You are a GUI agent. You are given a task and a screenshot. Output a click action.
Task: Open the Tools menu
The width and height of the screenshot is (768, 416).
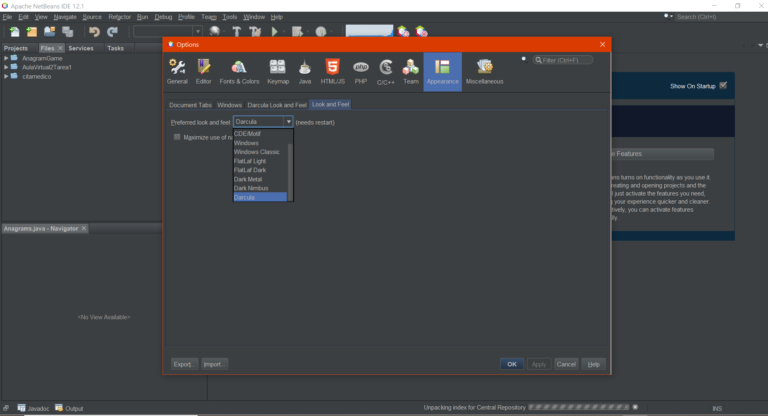229,17
